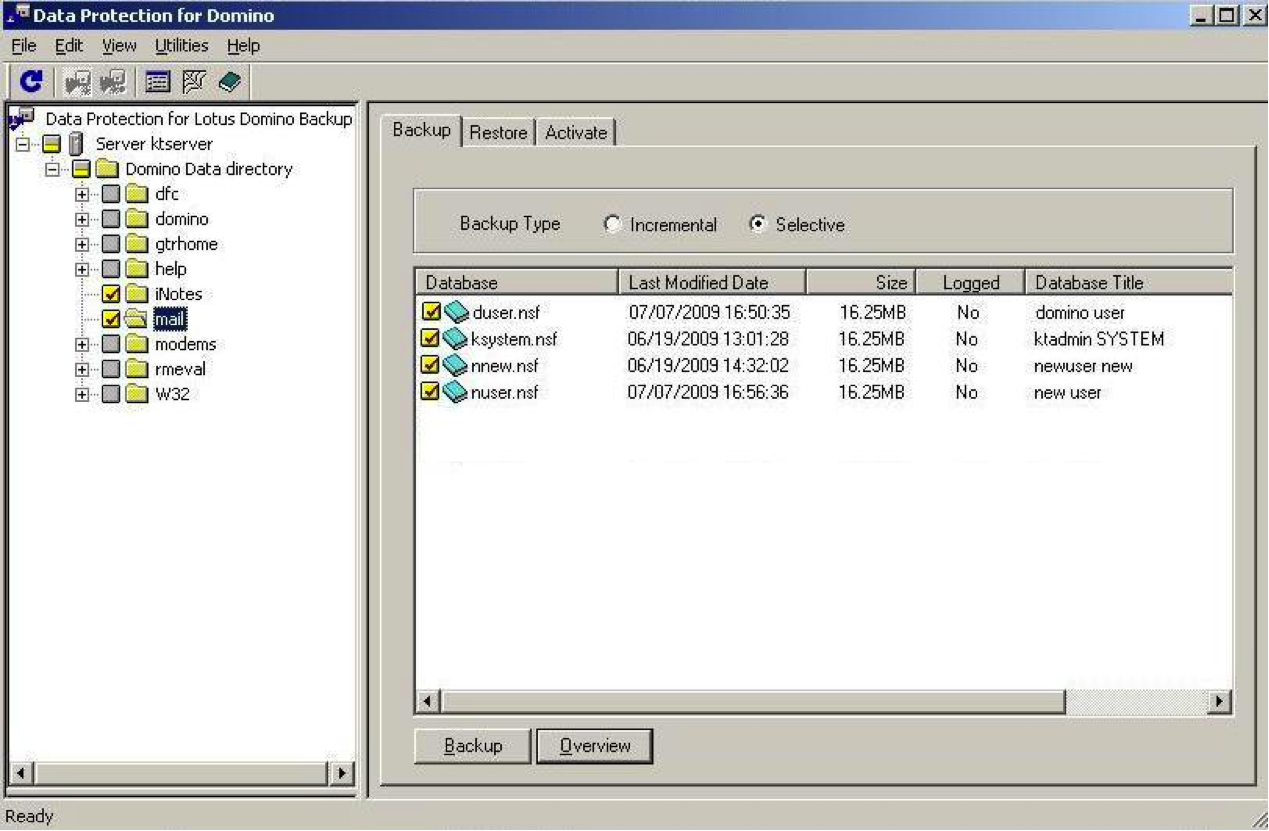Expand the W32 folder node

pos(83,394)
